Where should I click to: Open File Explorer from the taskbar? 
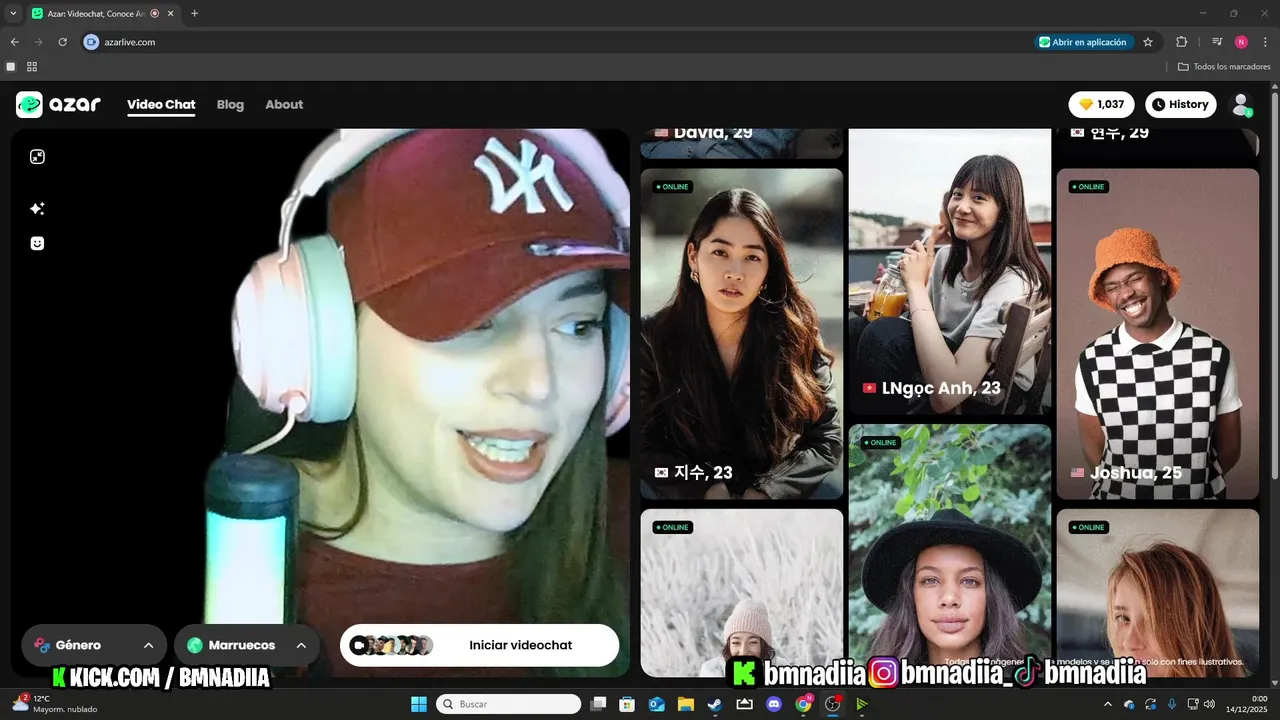(686, 704)
